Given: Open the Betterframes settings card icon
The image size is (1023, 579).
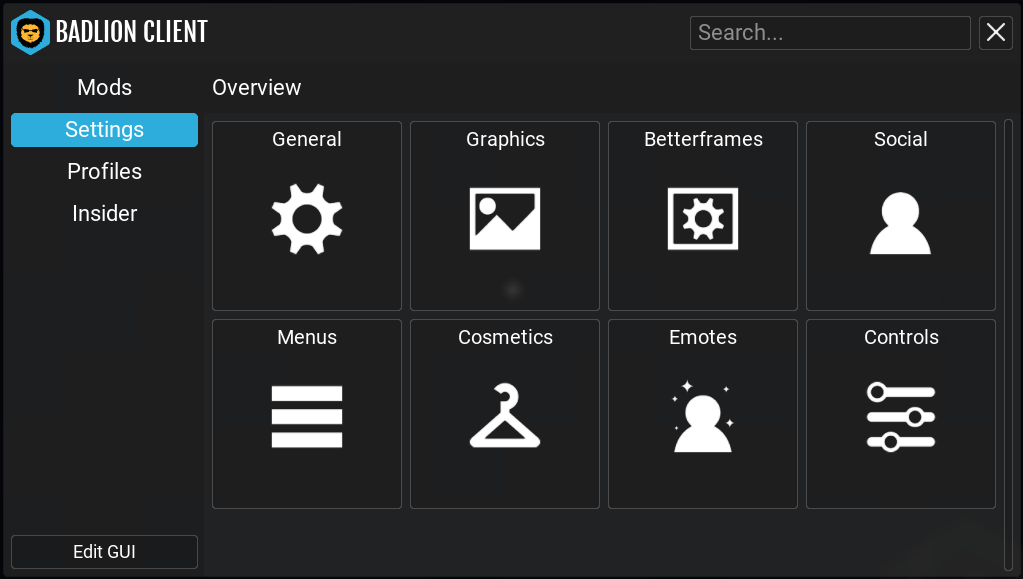Looking at the screenshot, I should pyautogui.click(x=703, y=219).
